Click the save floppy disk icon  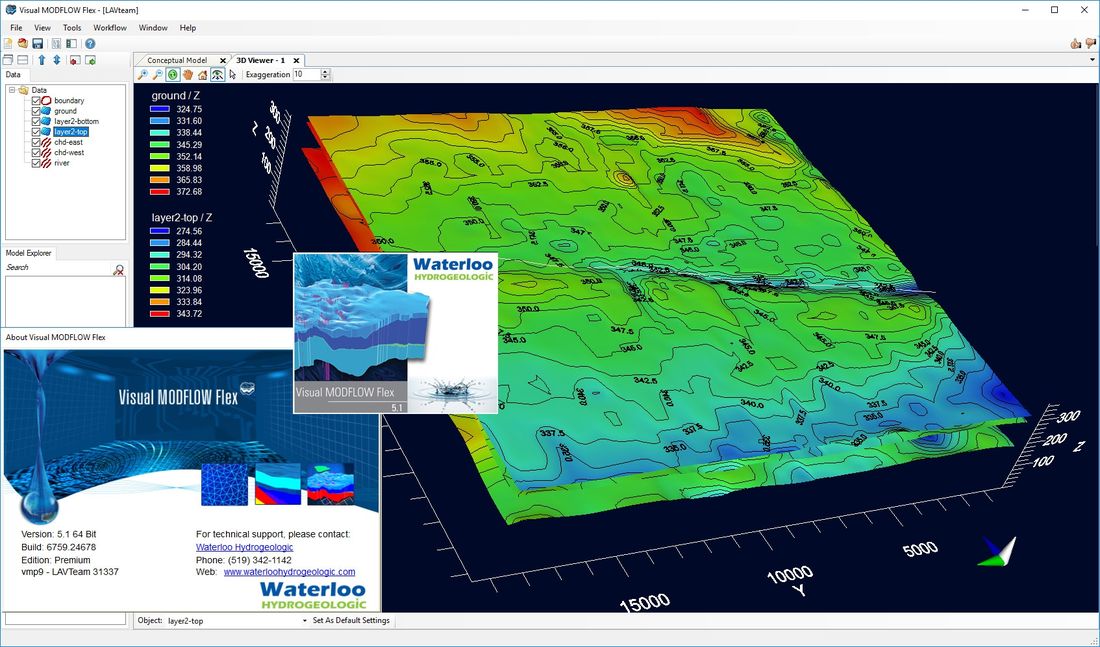coord(37,44)
